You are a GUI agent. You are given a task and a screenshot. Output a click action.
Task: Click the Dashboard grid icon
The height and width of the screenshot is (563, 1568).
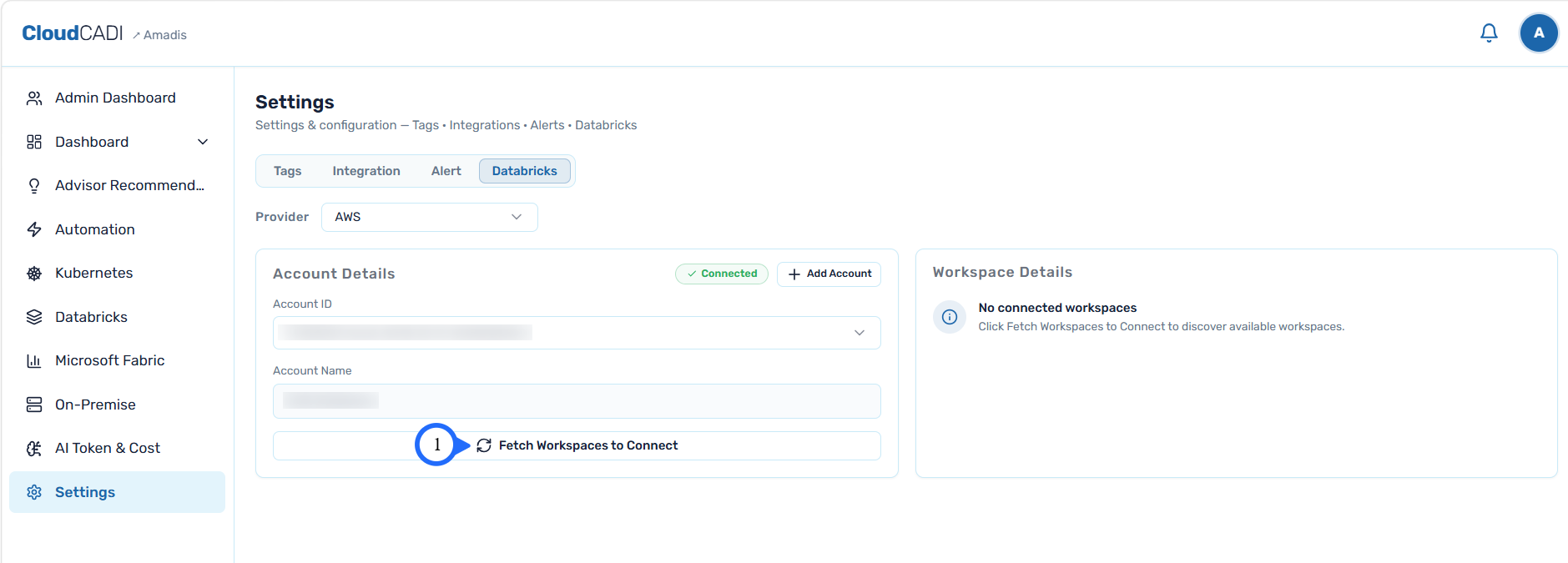(x=34, y=142)
